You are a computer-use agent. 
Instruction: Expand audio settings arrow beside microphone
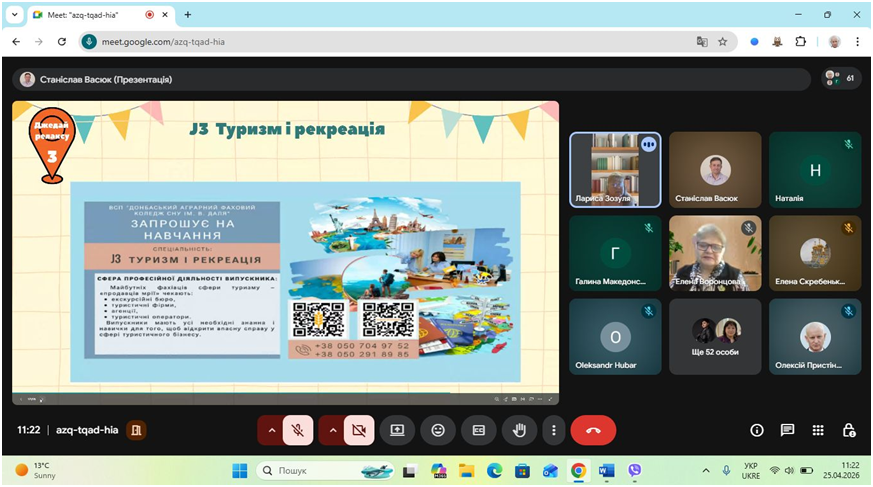[270, 430]
